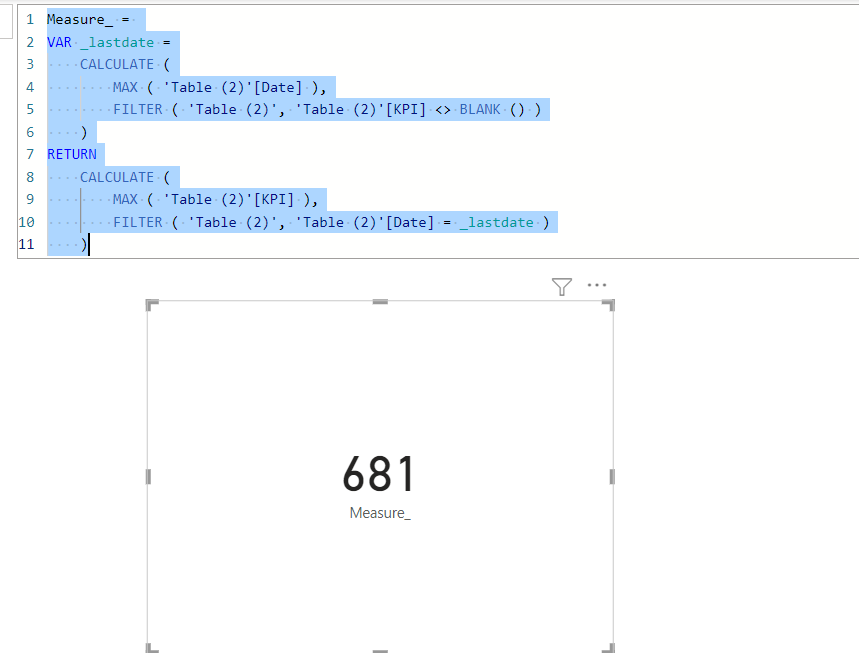Click the BLANK function in line 5

[480, 110]
